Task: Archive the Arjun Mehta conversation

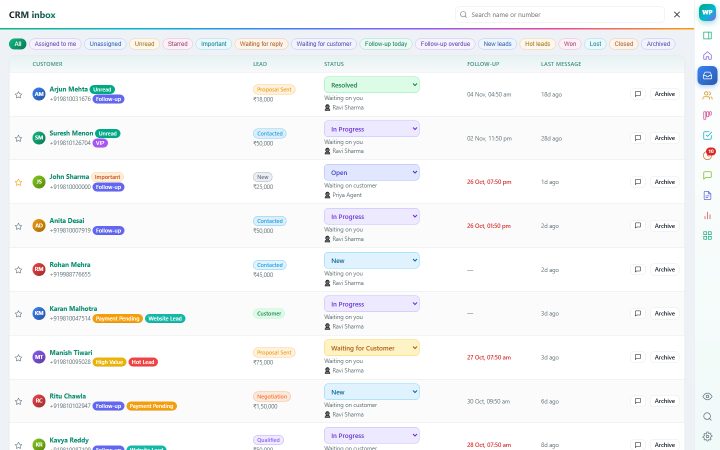Action: tap(664, 94)
